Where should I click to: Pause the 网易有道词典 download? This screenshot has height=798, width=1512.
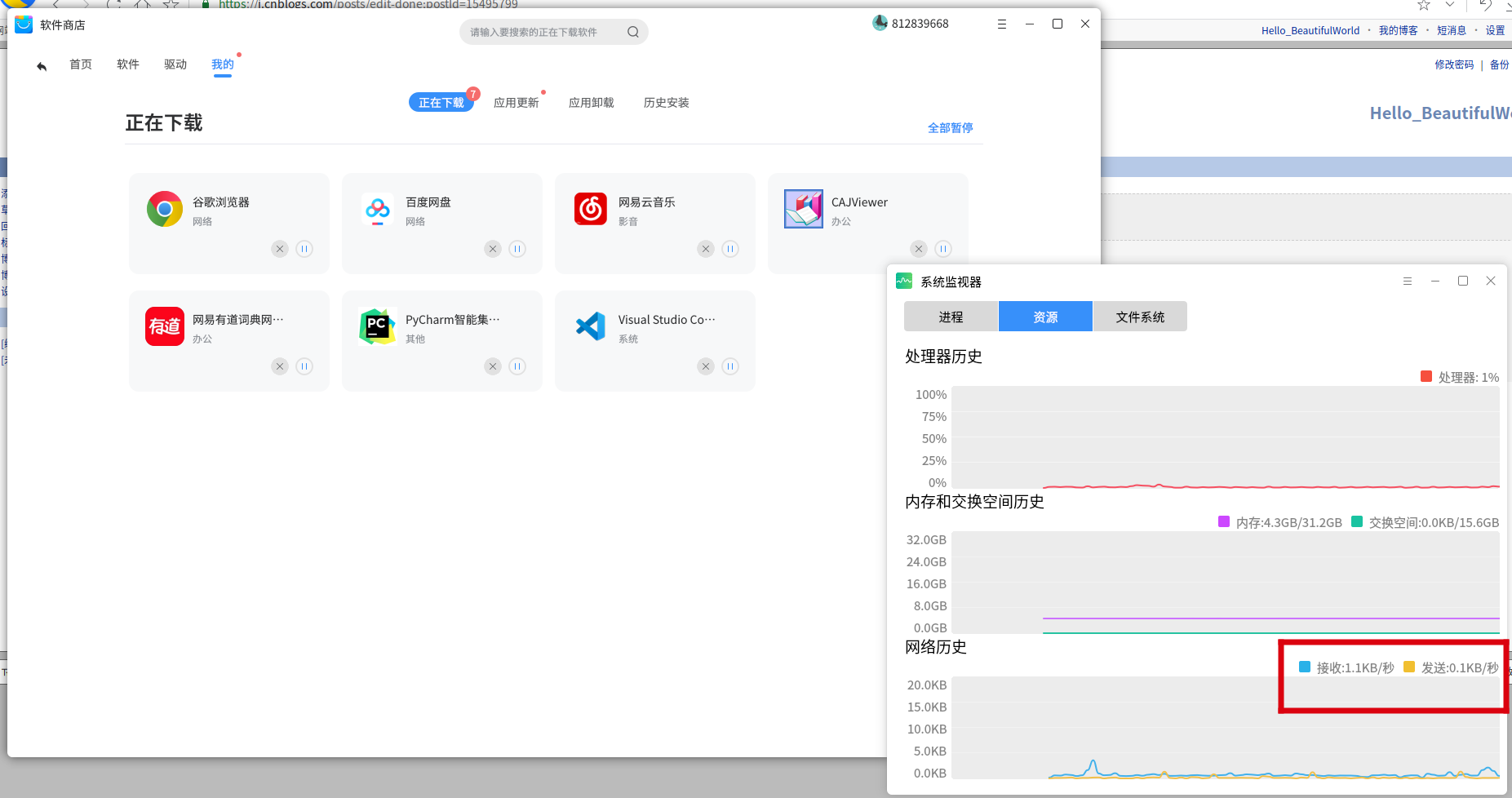pyautogui.click(x=304, y=366)
